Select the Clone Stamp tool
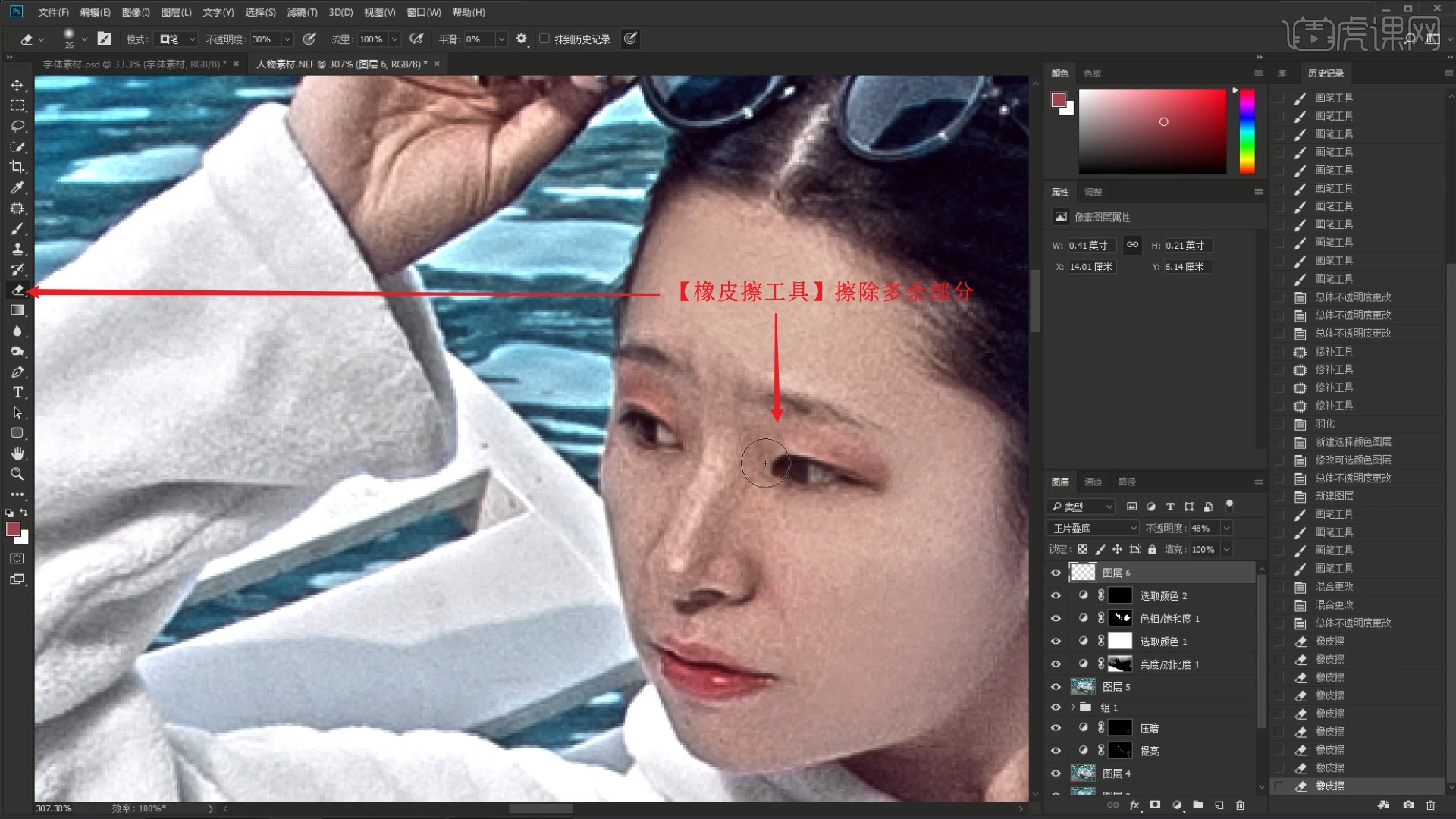Screen dimensions: 1456x819 pyautogui.click(x=17, y=249)
